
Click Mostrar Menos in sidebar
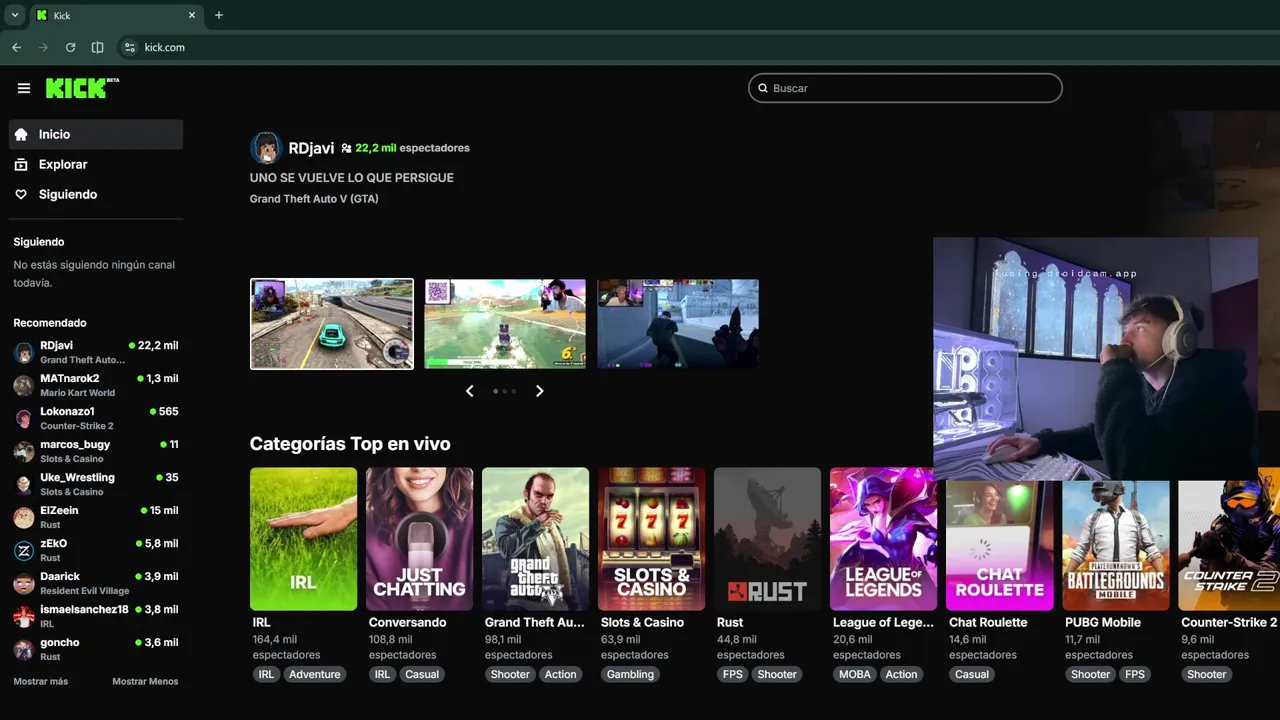pos(145,681)
